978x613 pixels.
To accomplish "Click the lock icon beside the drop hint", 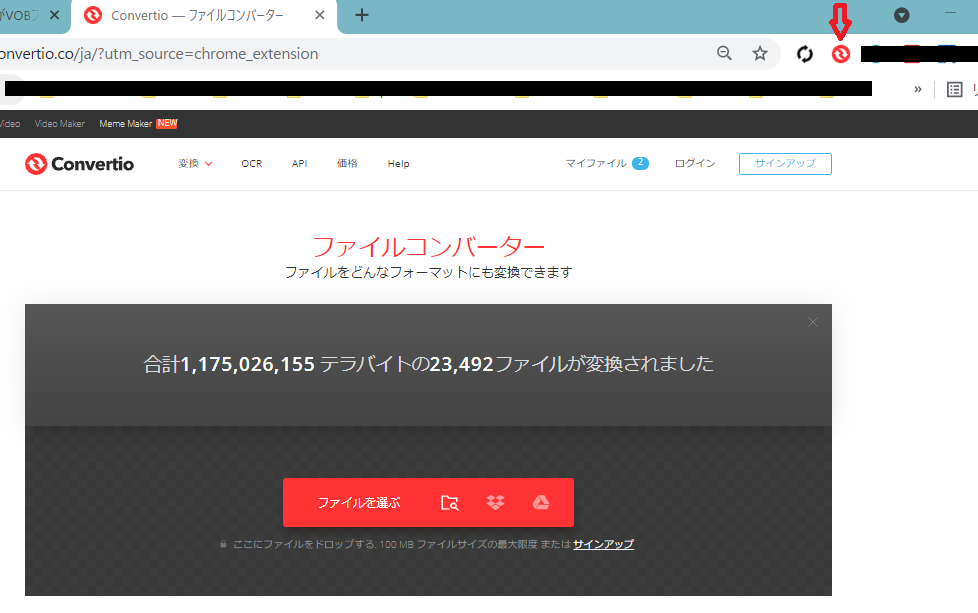I will (x=223, y=544).
